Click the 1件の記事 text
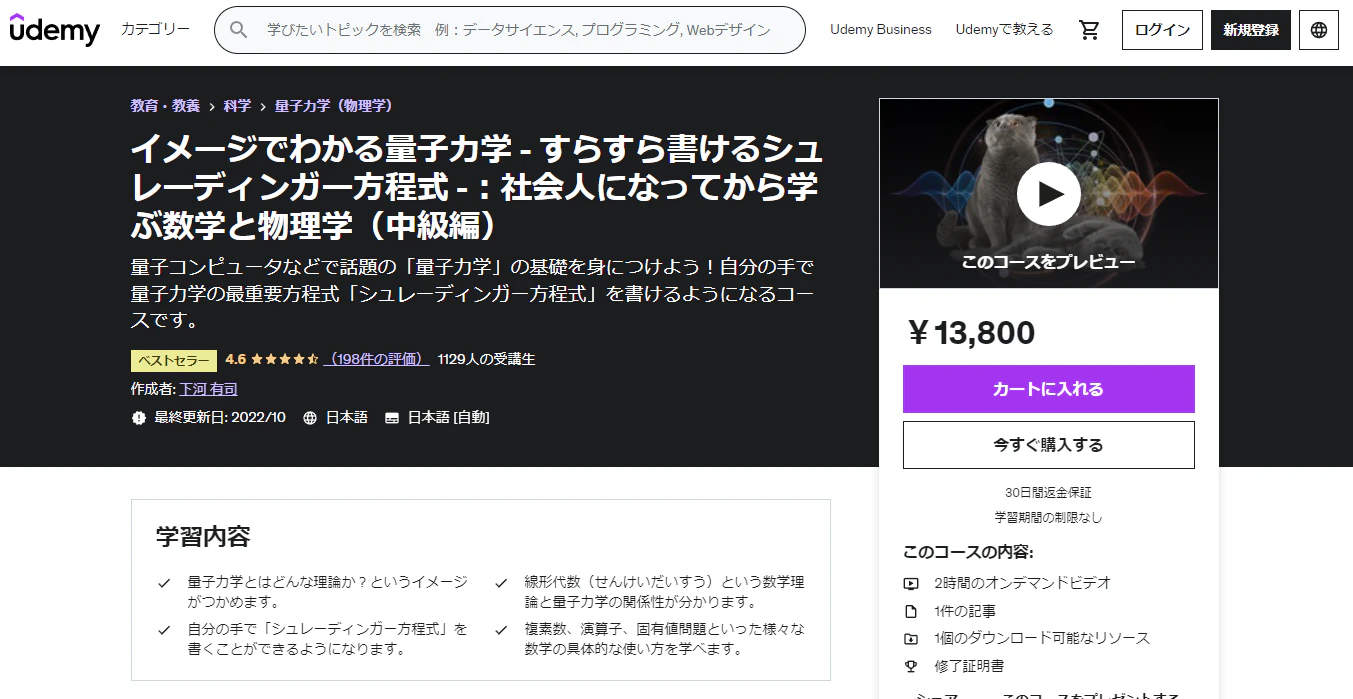Screen dimensions: 1353x699 pos(965,611)
